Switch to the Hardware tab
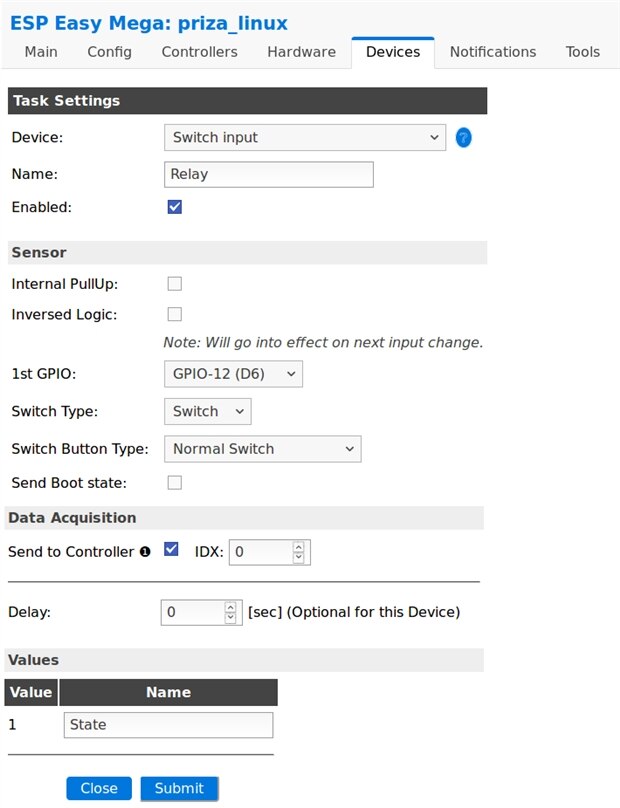This screenshot has height=808, width=620. click(x=301, y=52)
